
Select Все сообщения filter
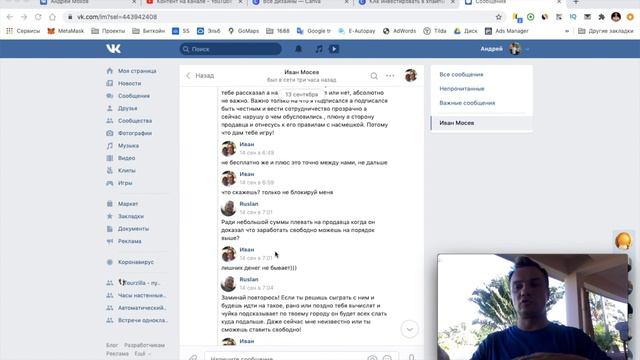click(x=461, y=75)
